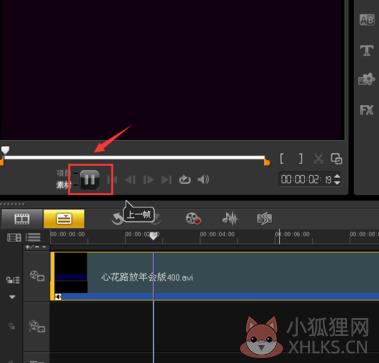
Task: Expand the track list down arrow
Action: (x=12, y=297)
